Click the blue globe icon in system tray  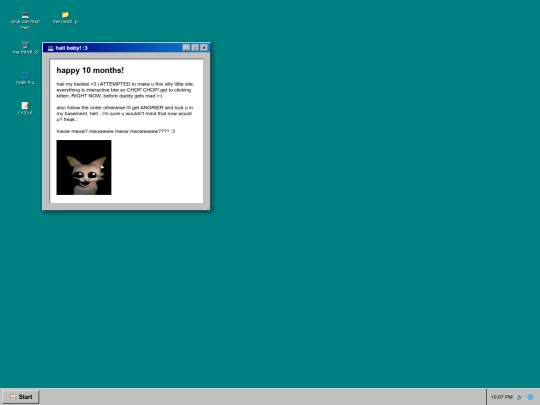click(531, 397)
